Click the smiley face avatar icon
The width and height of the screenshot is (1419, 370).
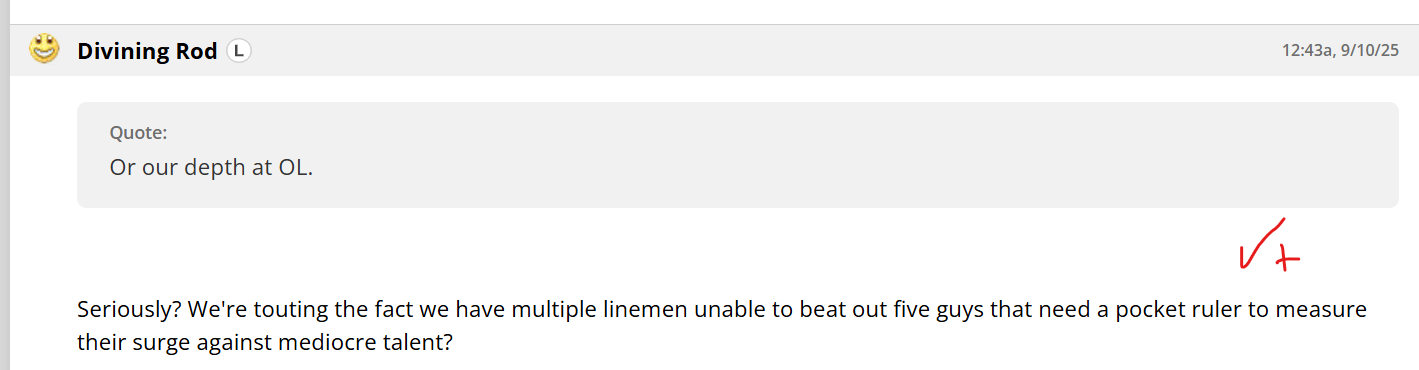click(x=44, y=49)
